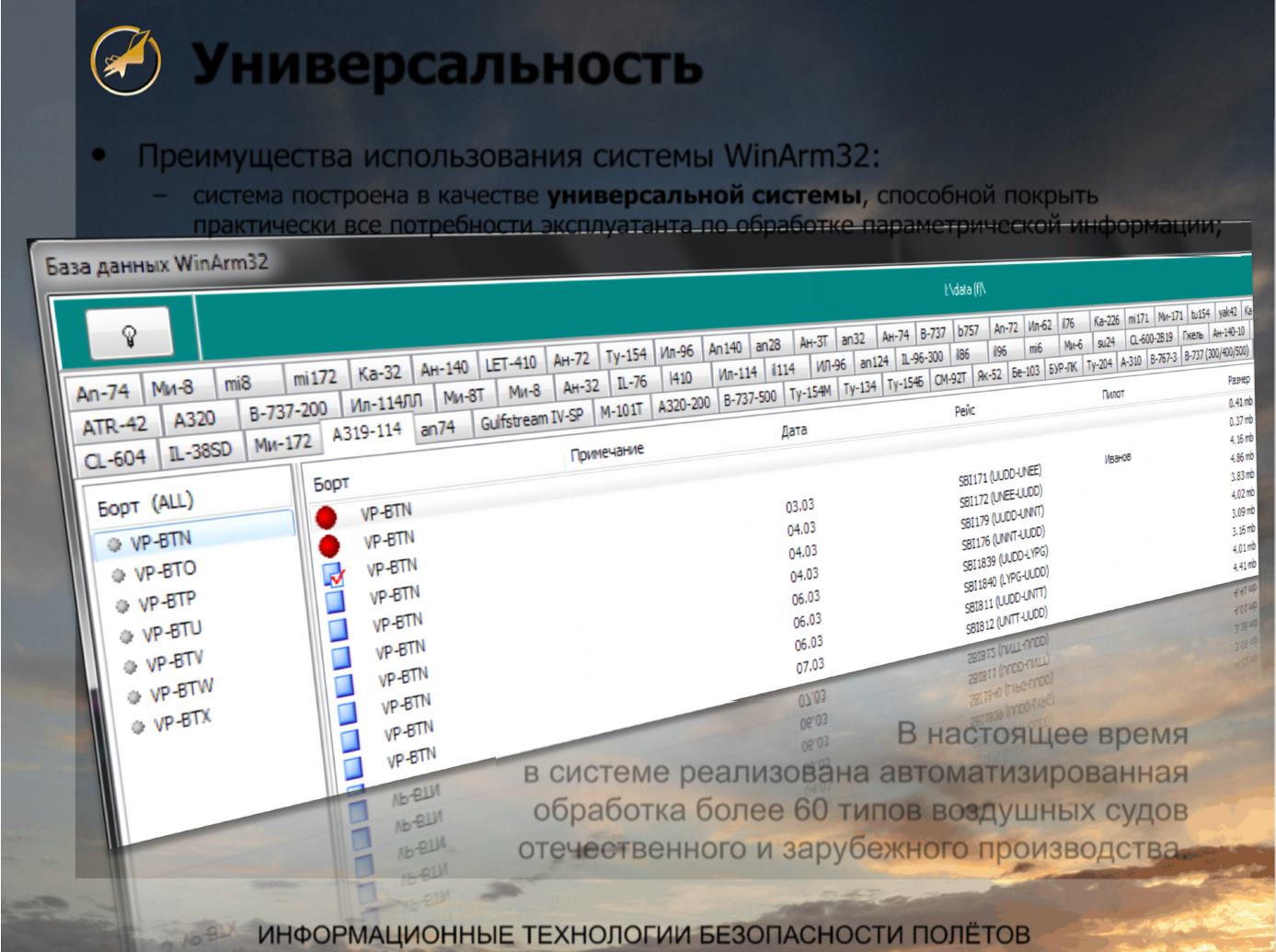Sort by the Дата column header
The image size is (1276, 952).
click(794, 430)
